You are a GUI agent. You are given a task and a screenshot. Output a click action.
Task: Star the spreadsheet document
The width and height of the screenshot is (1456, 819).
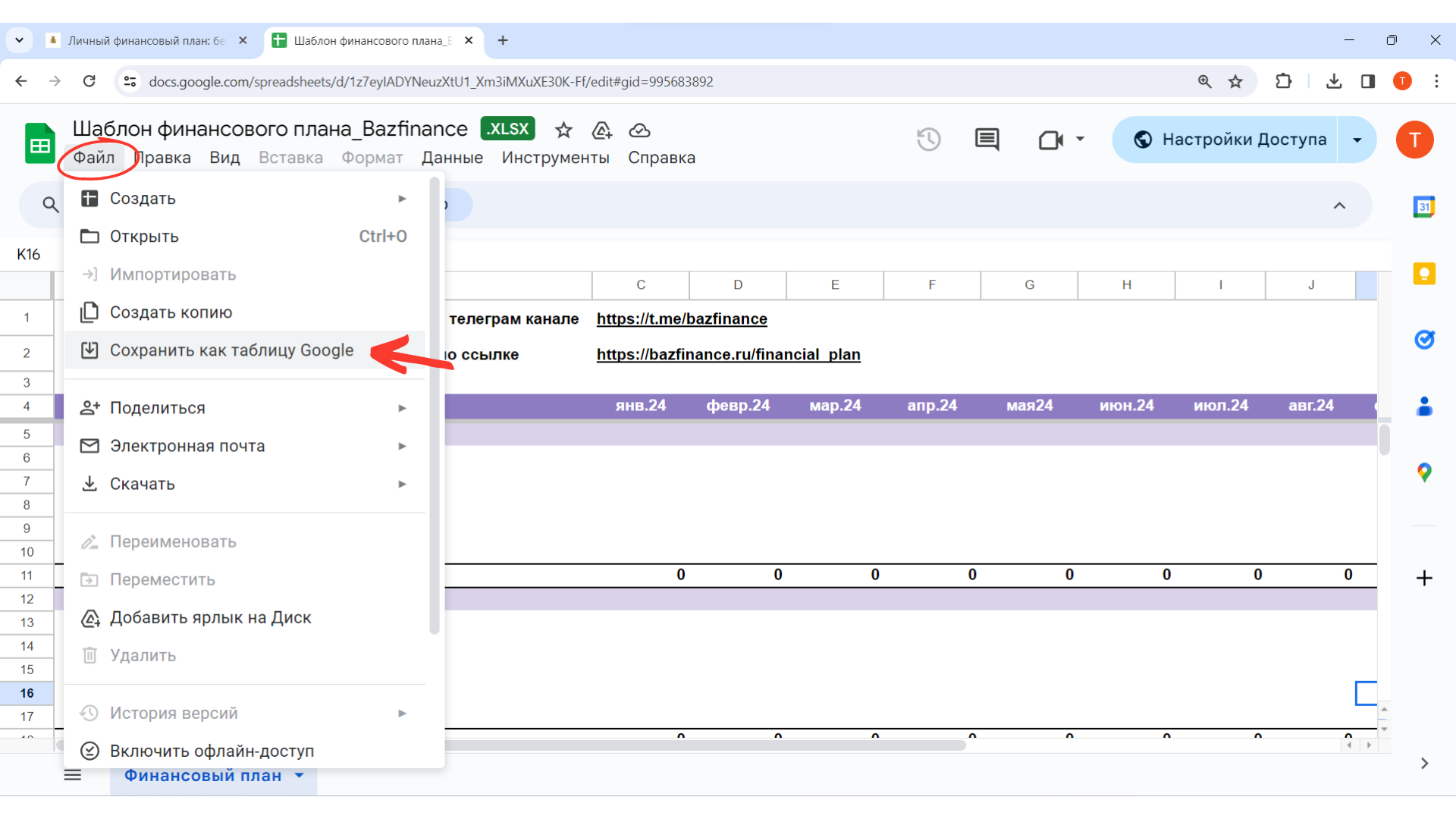click(x=563, y=130)
